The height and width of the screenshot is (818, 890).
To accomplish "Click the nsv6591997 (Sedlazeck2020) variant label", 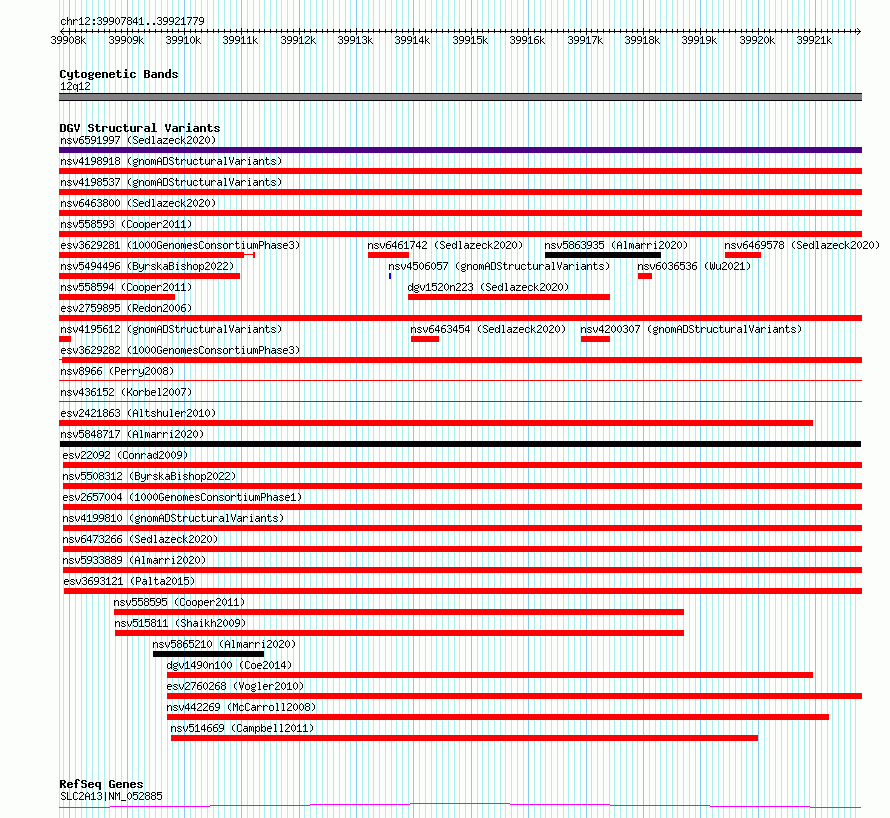I will [x=138, y=140].
